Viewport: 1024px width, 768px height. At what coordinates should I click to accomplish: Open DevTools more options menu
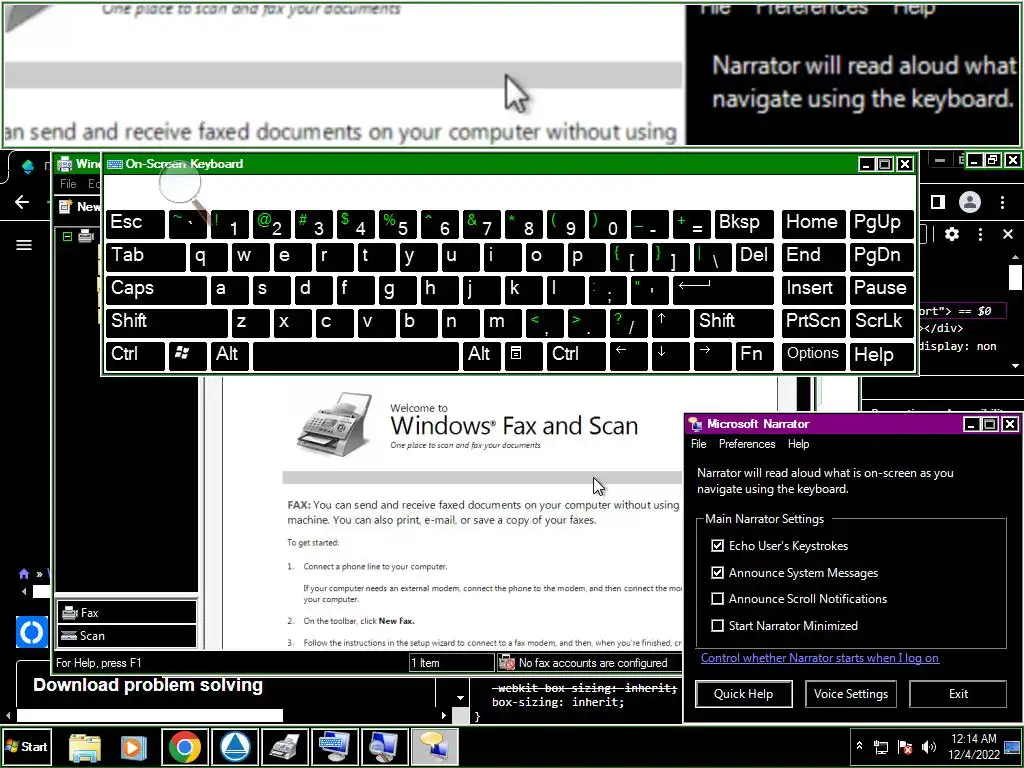980,234
